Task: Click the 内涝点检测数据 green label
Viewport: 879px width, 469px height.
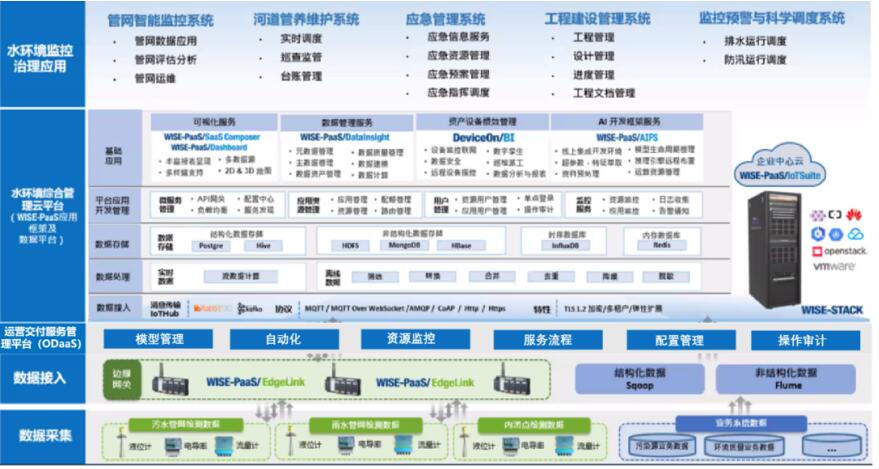Action: pyautogui.click(x=534, y=425)
